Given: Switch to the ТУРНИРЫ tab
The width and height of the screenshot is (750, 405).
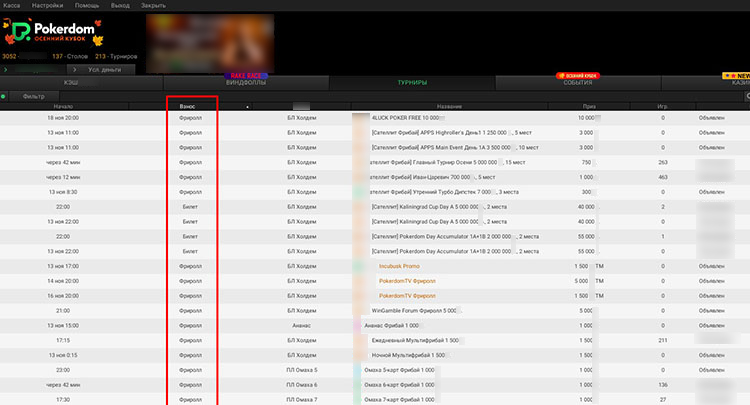Looking at the screenshot, I should coord(412,83).
